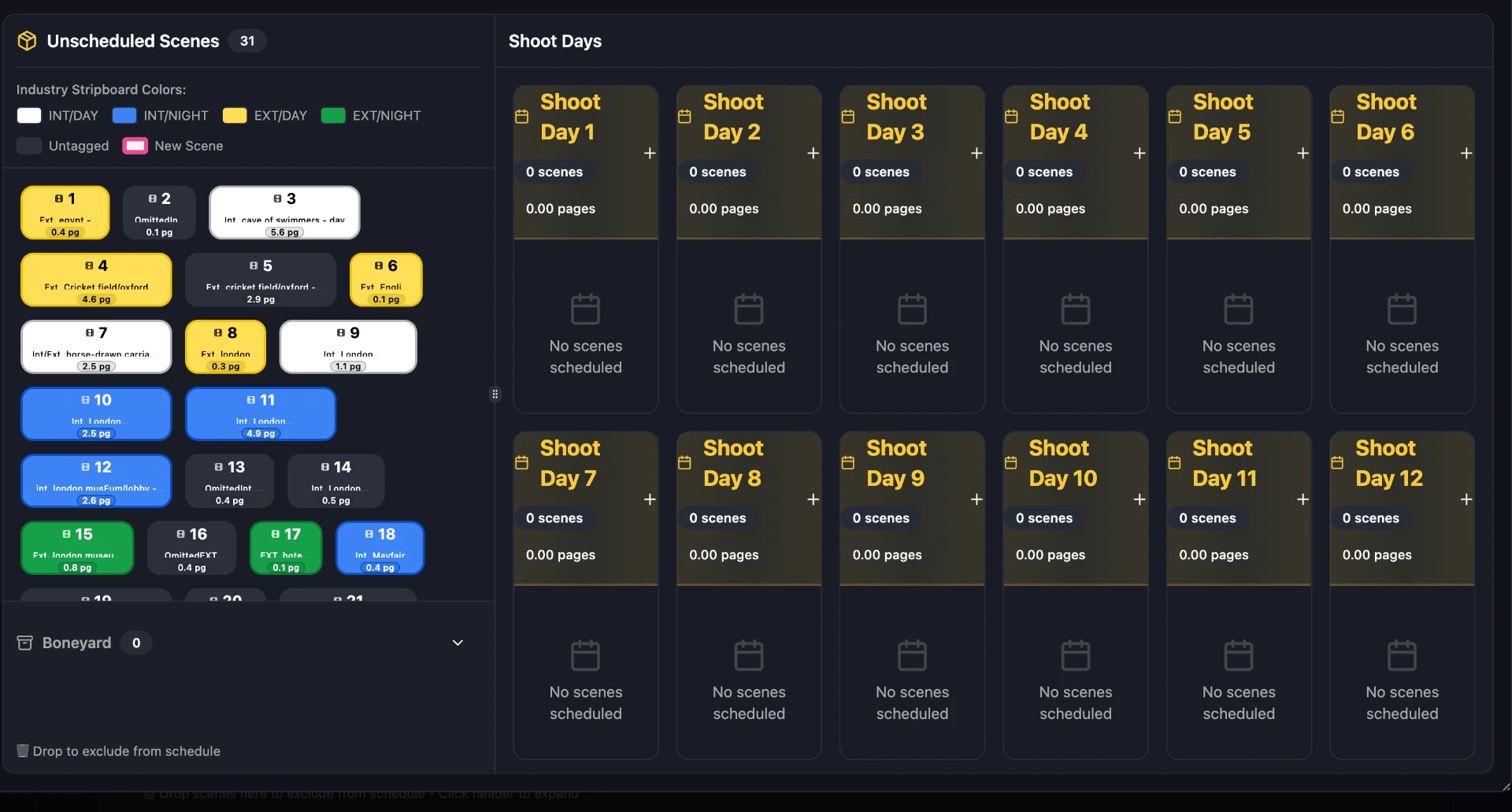This screenshot has height=812, width=1512.
Task: Add a scene to Shoot Day 10
Action: point(1140,499)
